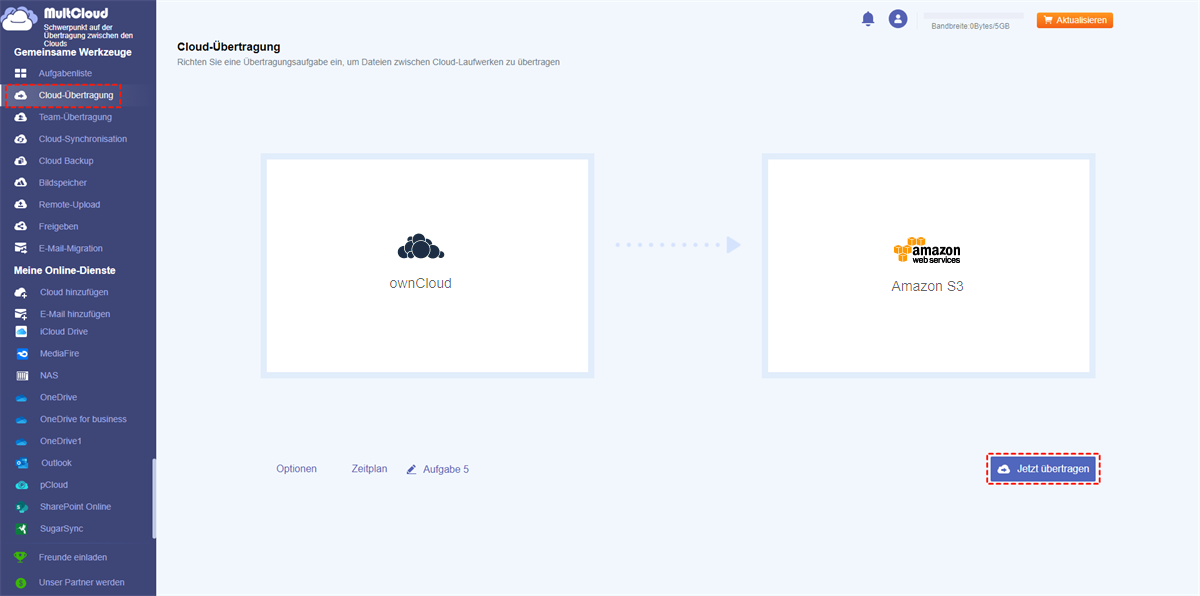Click the Freunde einladen icon
Screen dimensions: 1200x596
coord(20,558)
